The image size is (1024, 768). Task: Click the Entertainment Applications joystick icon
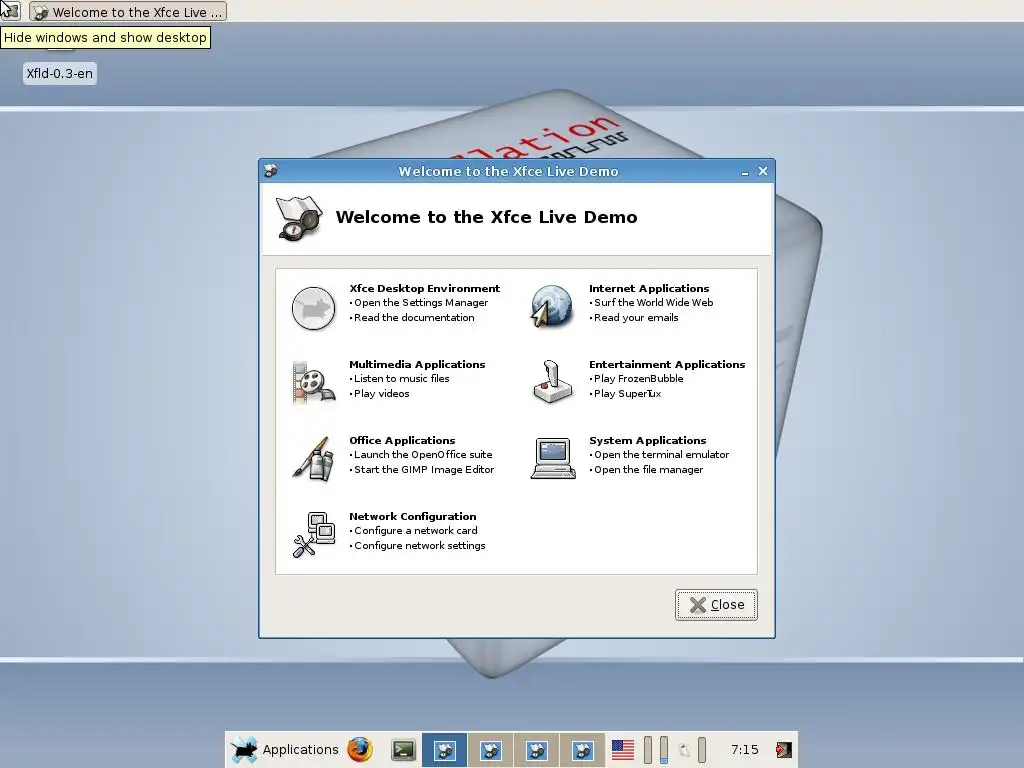(x=552, y=381)
